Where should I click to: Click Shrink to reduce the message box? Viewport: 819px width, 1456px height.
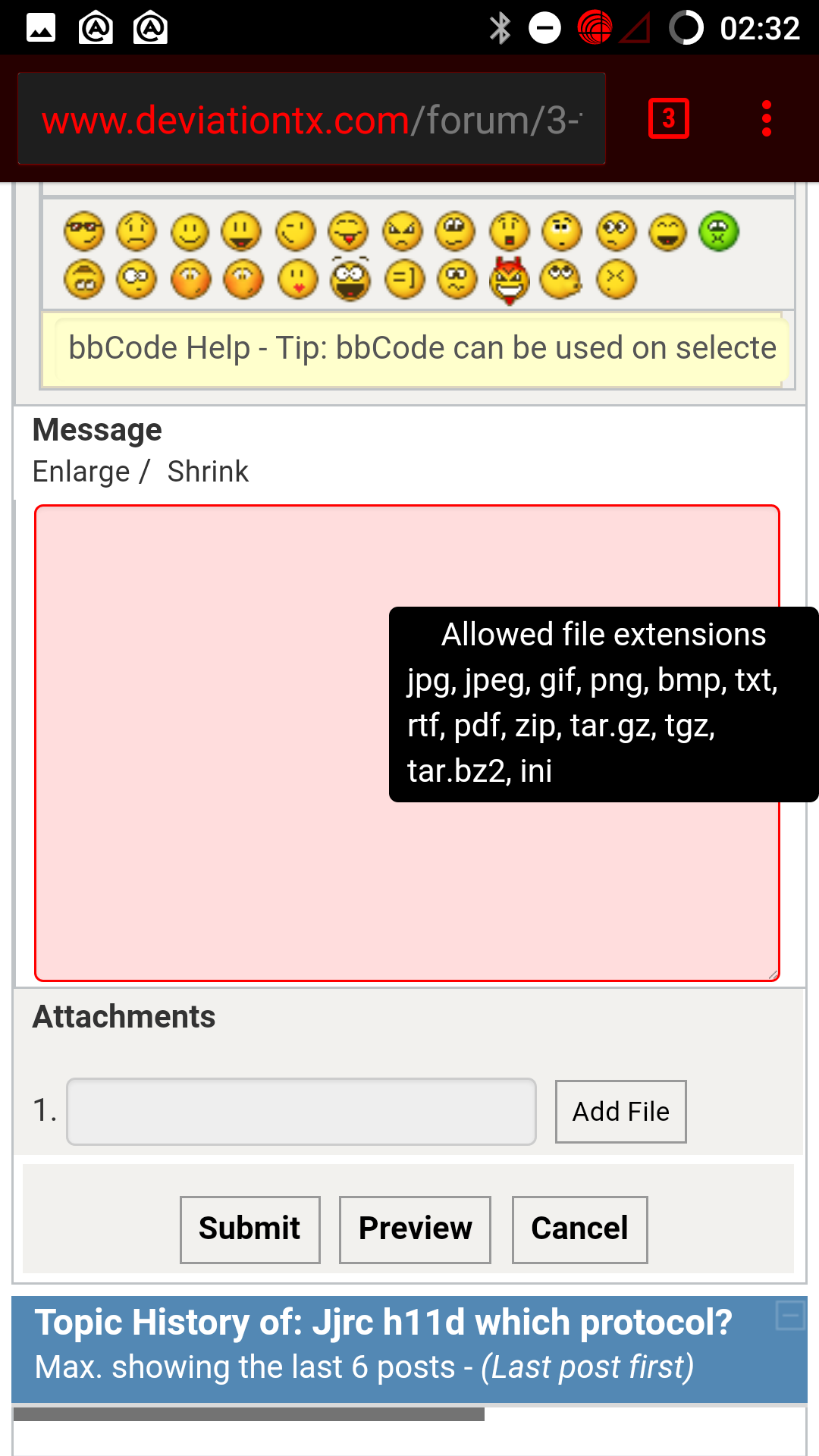point(208,472)
